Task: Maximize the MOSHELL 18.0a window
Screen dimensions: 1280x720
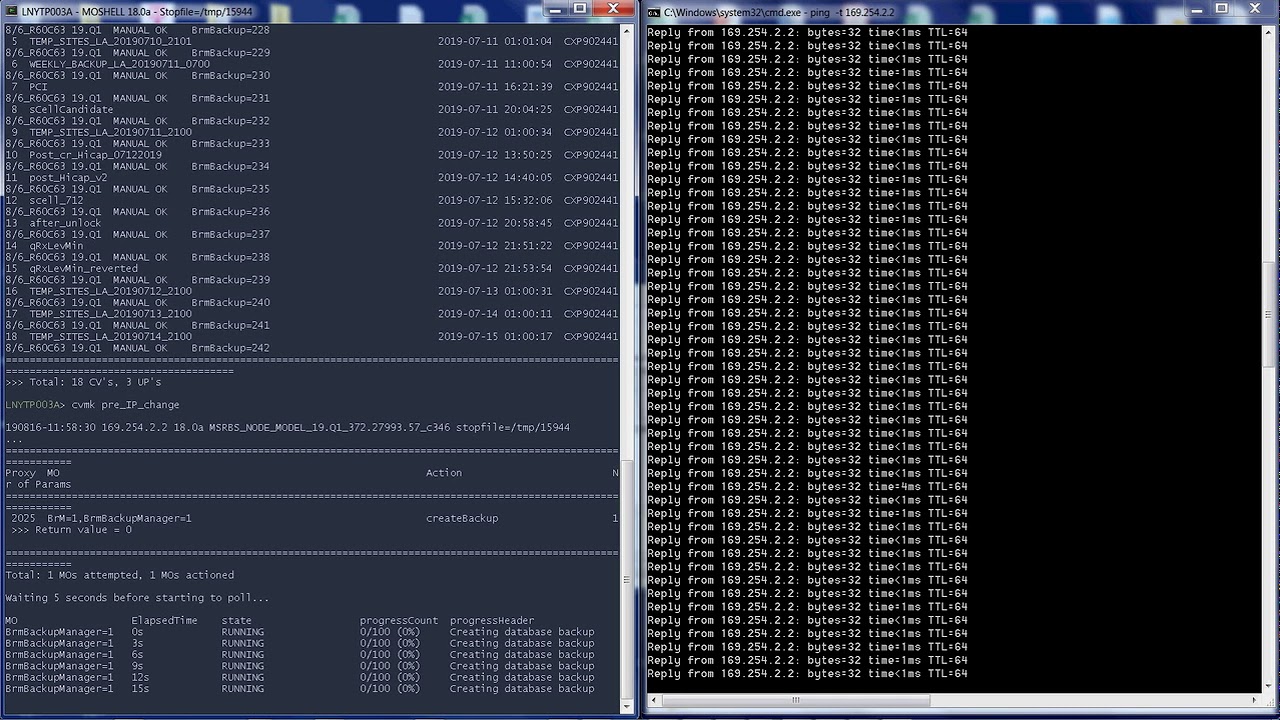Action: (580, 8)
